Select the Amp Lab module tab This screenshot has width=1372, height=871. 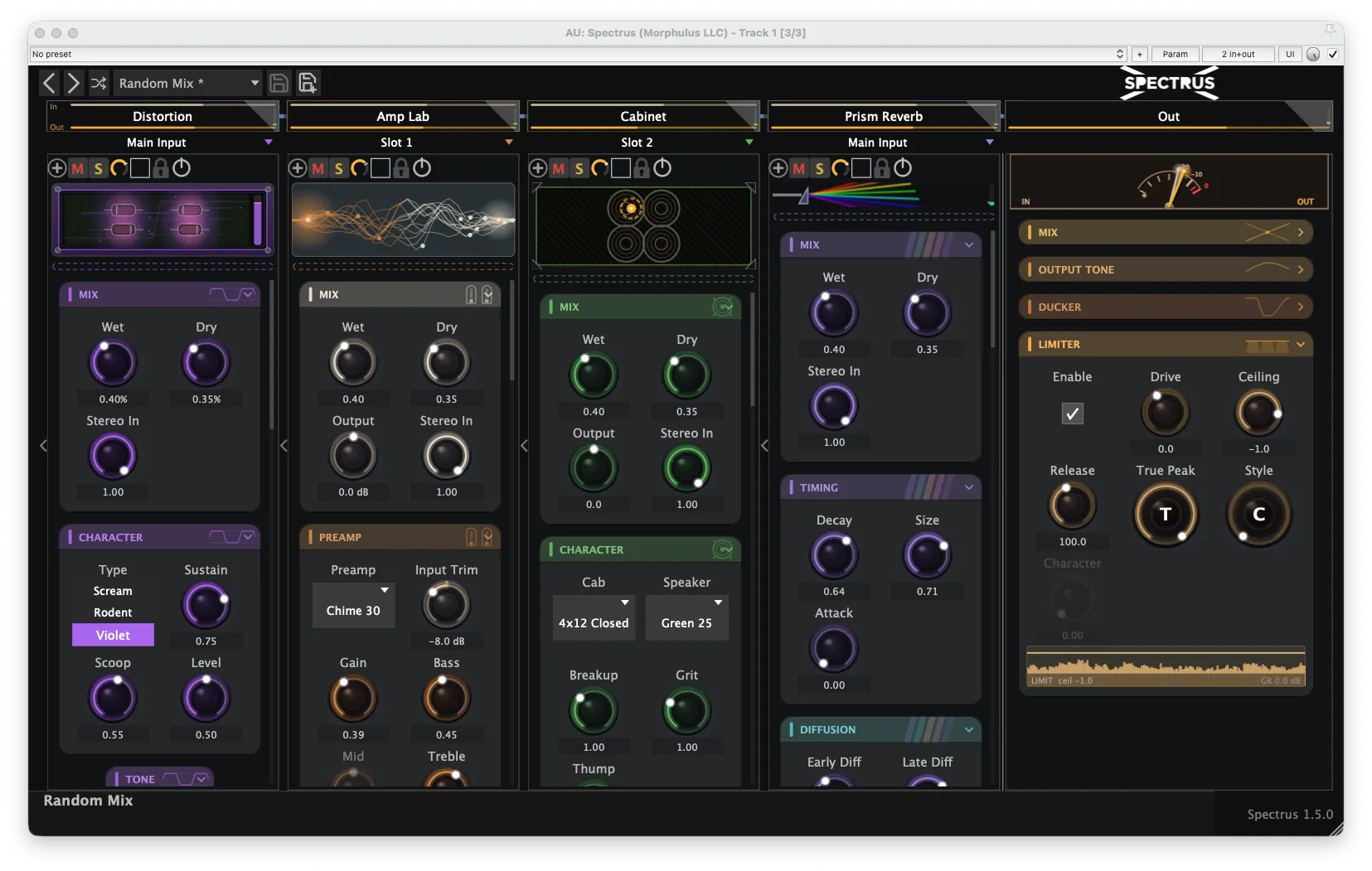pos(403,116)
